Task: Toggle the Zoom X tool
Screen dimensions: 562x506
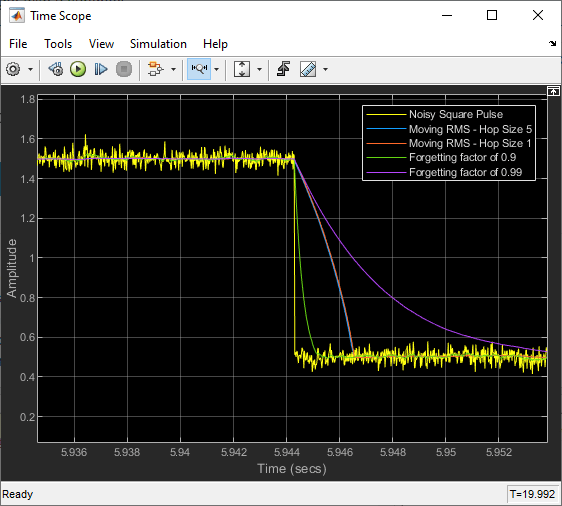Action: [199, 69]
